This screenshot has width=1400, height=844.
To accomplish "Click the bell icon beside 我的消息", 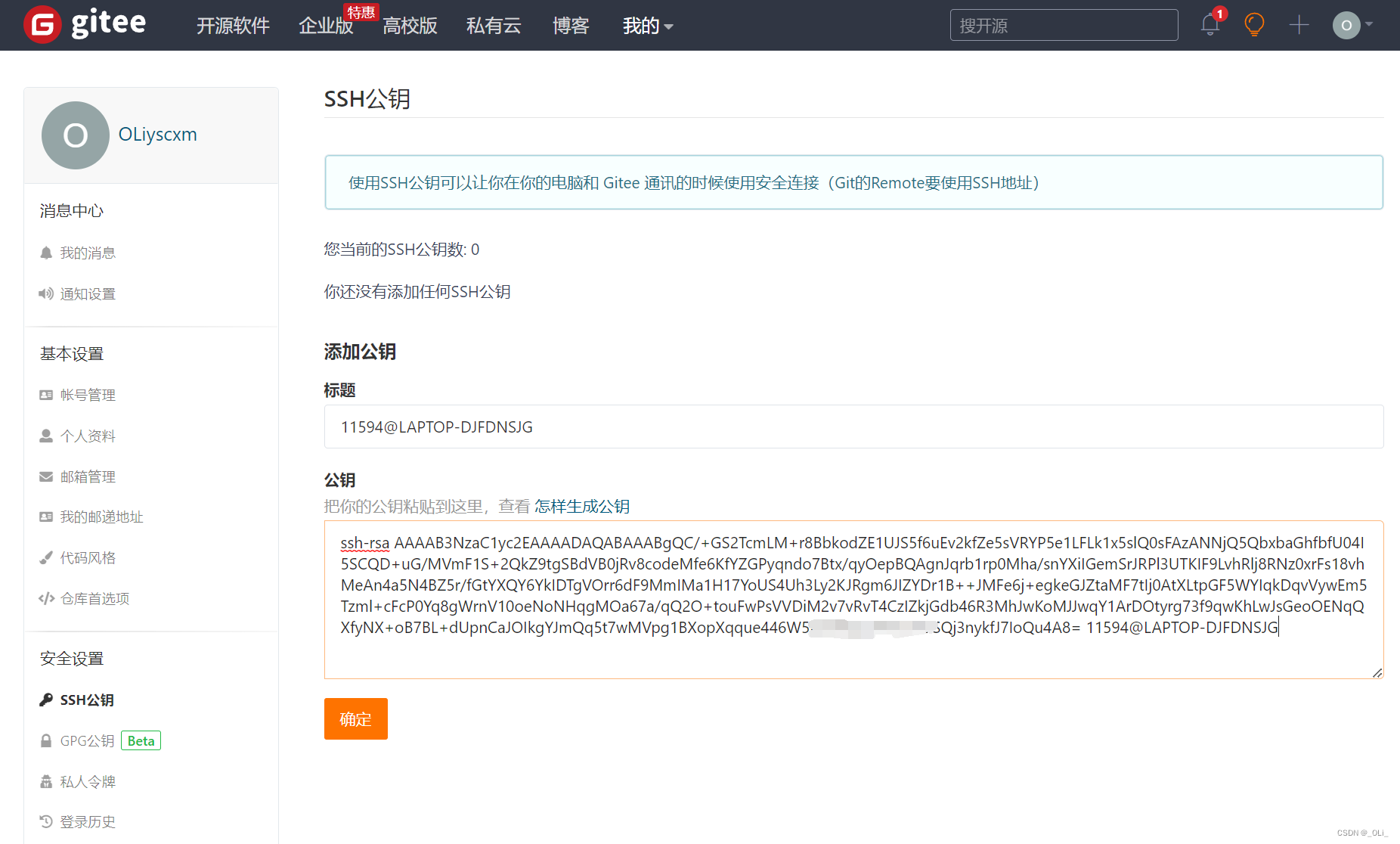I will pyautogui.click(x=46, y=253).
